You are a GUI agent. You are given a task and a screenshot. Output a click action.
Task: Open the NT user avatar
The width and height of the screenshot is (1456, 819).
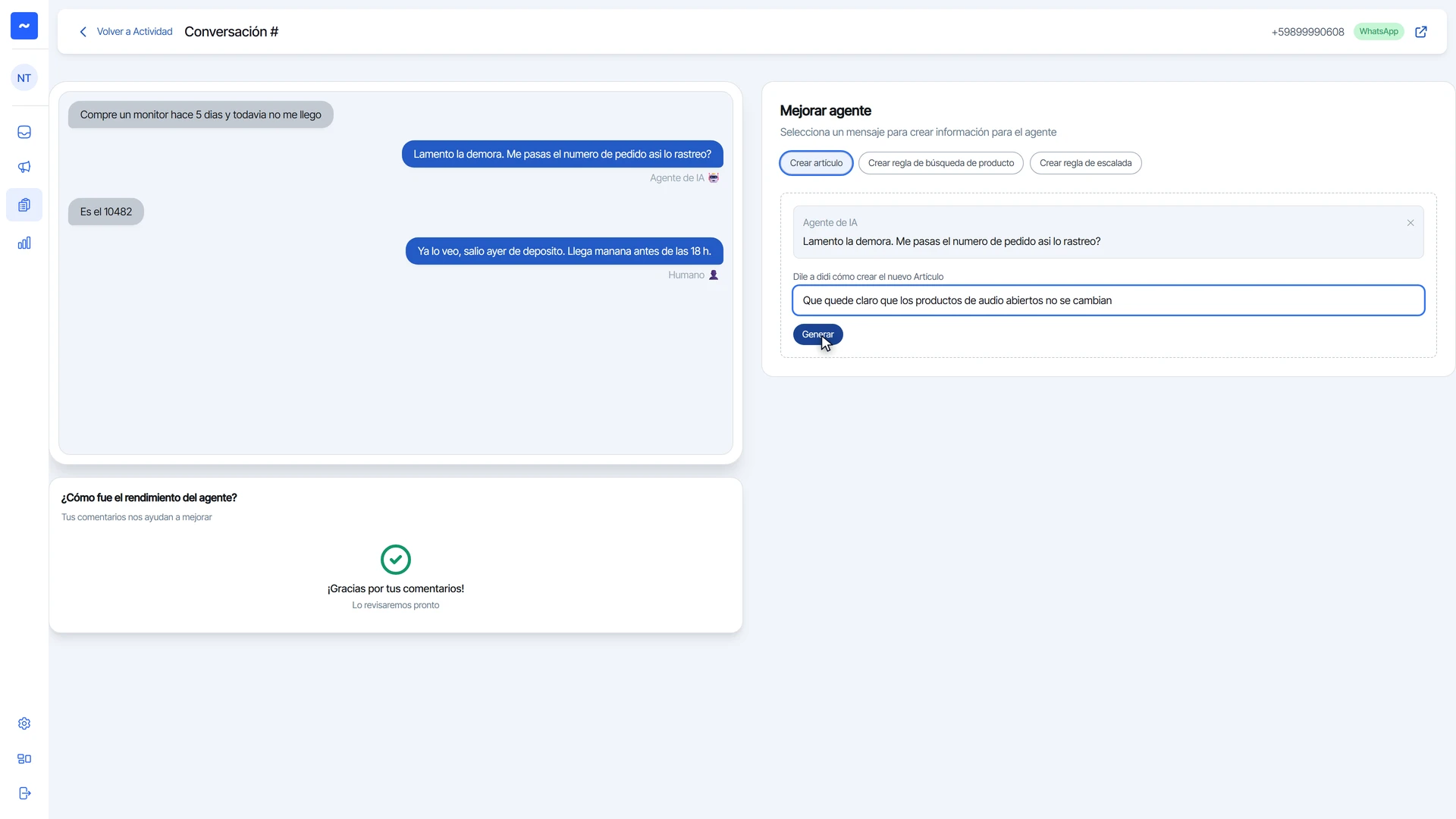point(24,77)
